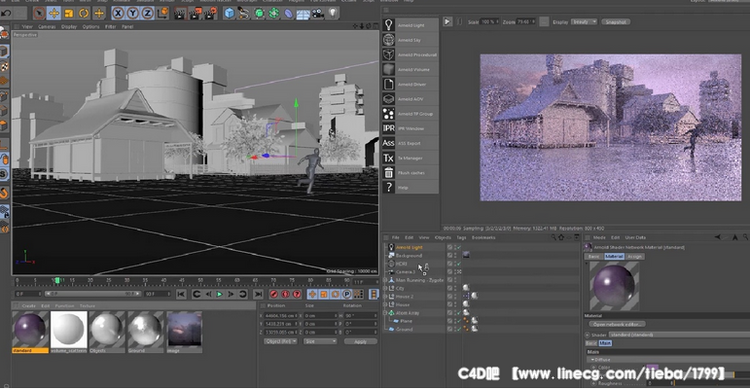Open the Arnold Tx Manager
The height and width of the screenshot is (390, 750).
(x=410, y=158)
